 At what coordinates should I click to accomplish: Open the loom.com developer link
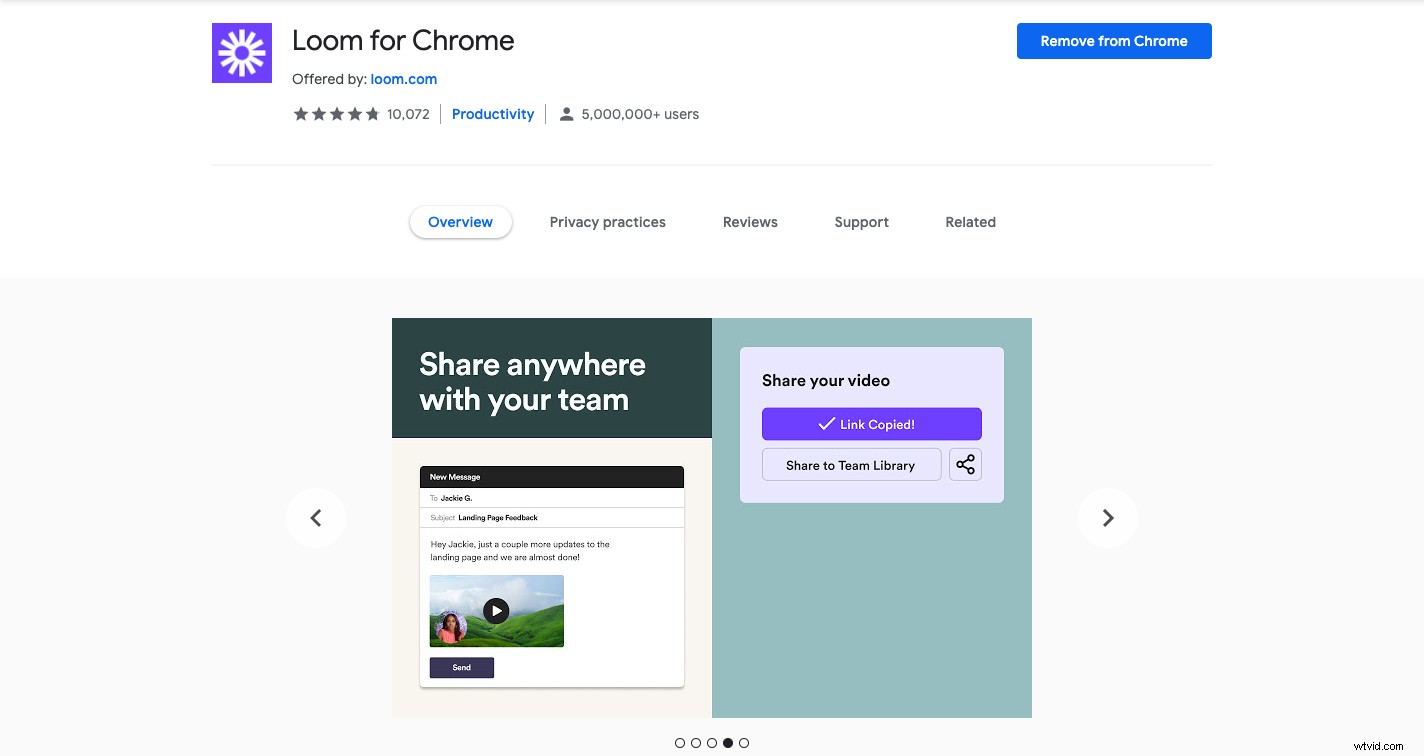tap(404, 79)
